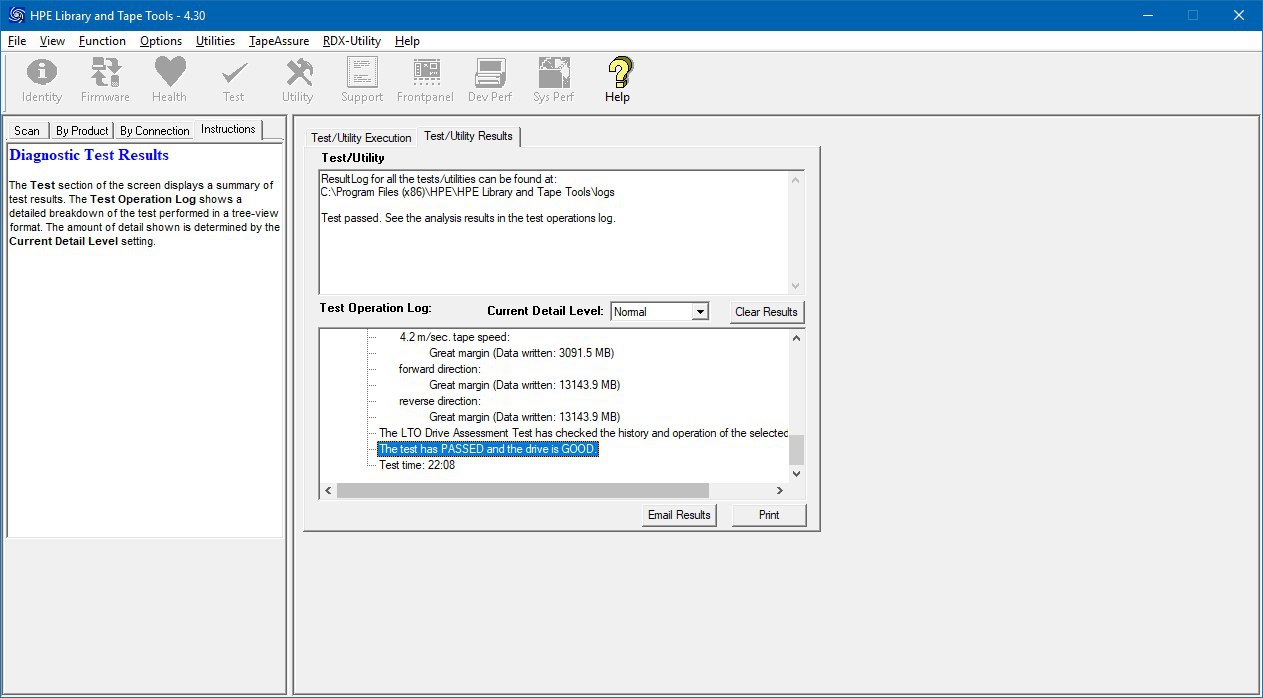Viewport: 1263px width, 698px height.
Task: Open the File menu
Action: [16, 41]
